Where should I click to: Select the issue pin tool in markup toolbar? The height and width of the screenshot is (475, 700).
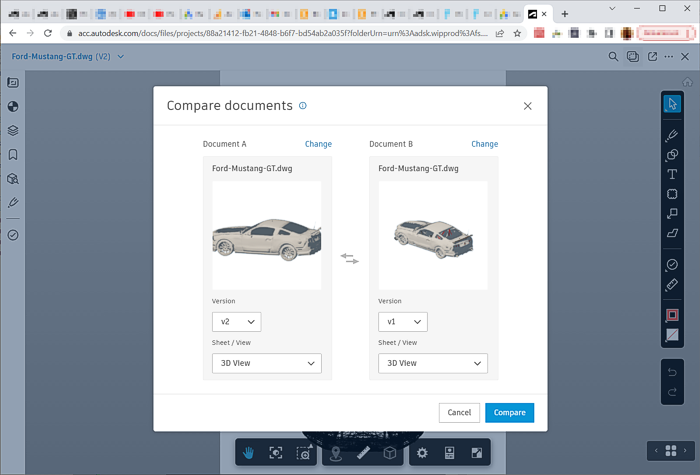[672, 265]
